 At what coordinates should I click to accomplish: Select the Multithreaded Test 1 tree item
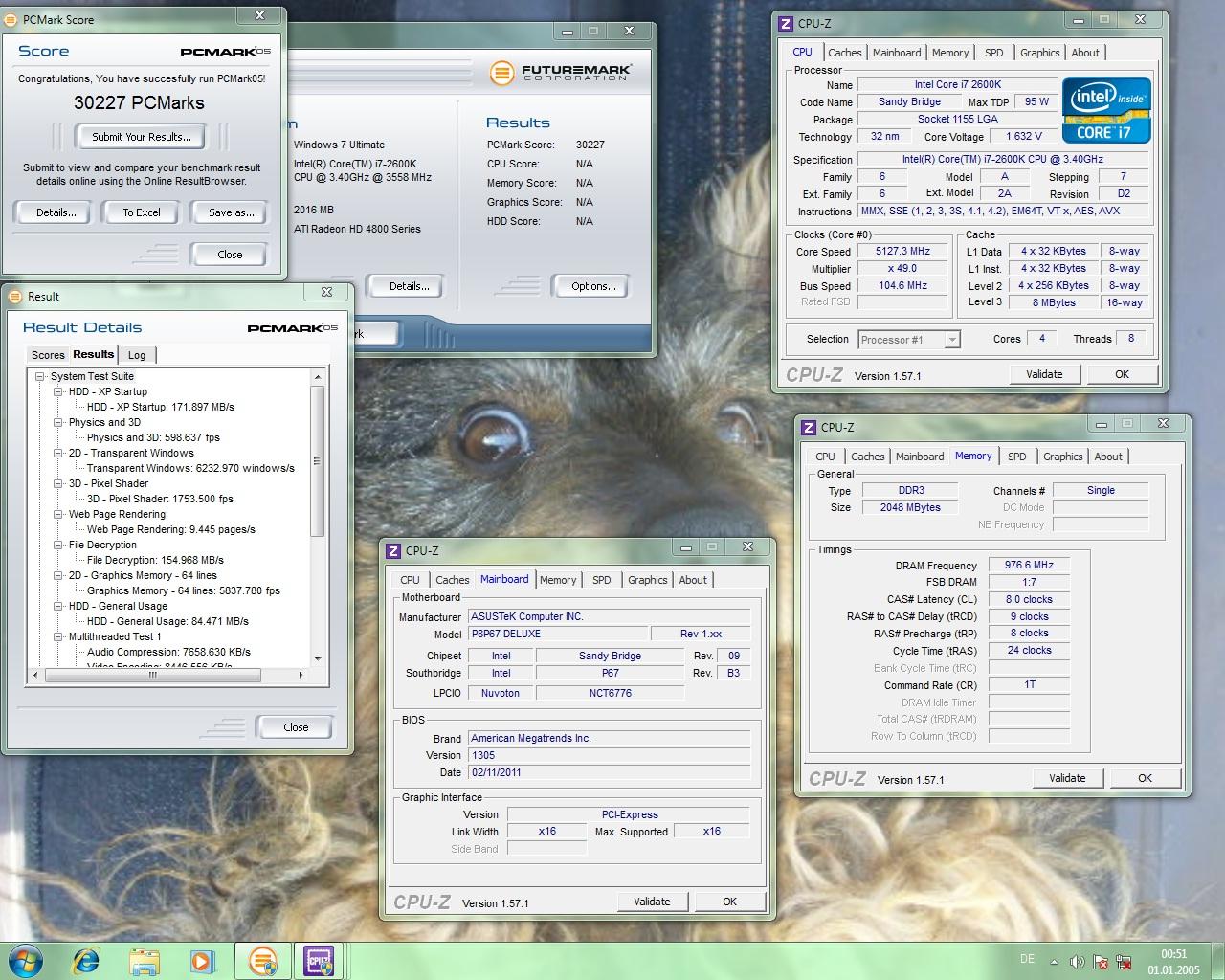[115, 636]
